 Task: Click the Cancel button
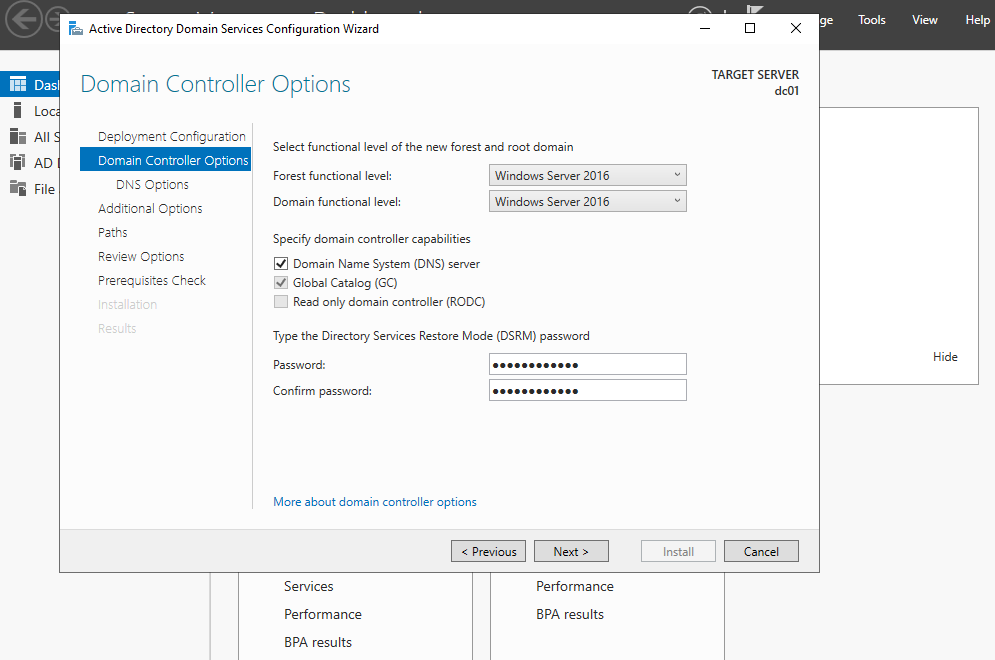click(761, 551)
